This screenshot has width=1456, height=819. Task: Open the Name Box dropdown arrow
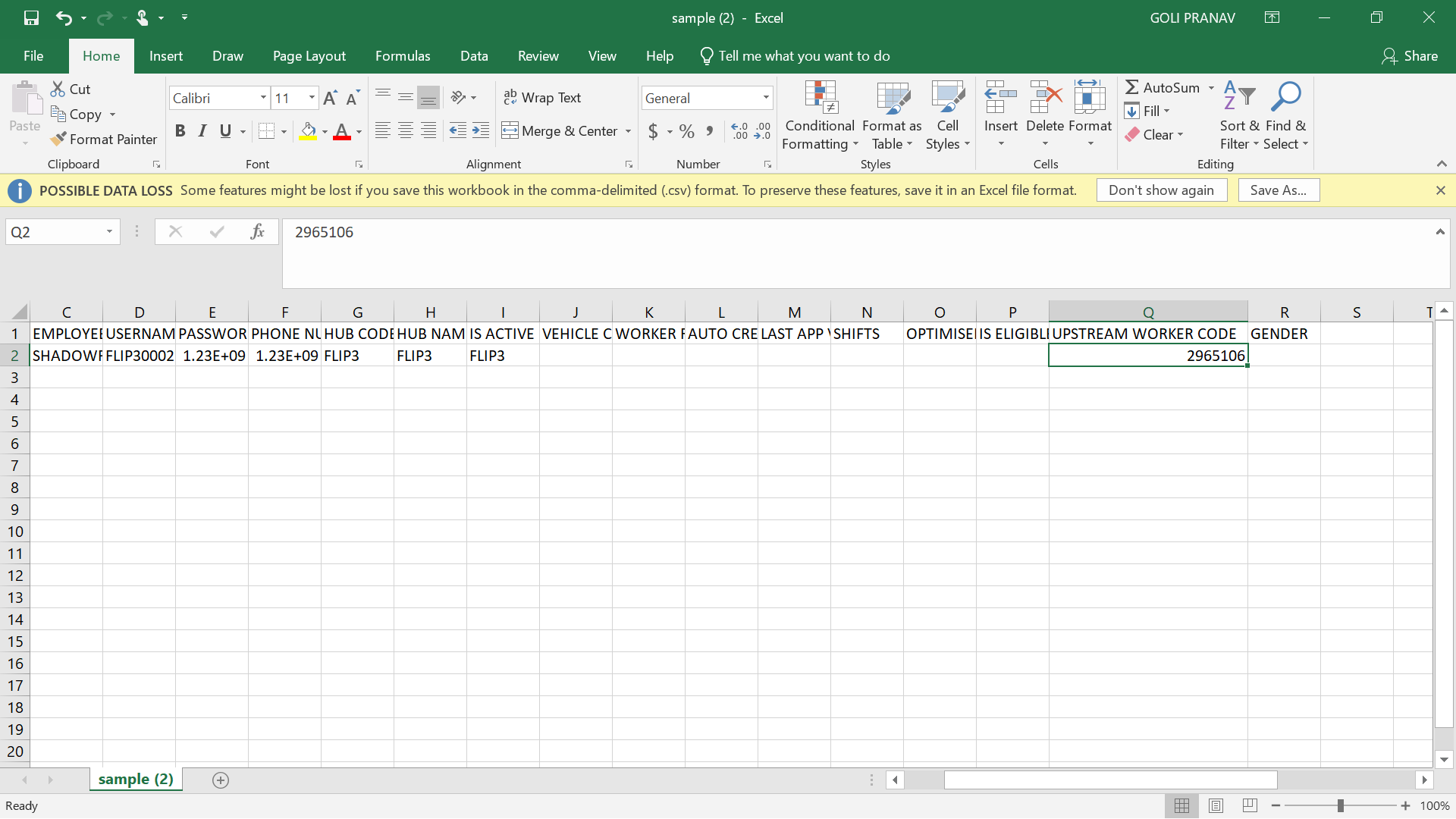tap(109, 232)
